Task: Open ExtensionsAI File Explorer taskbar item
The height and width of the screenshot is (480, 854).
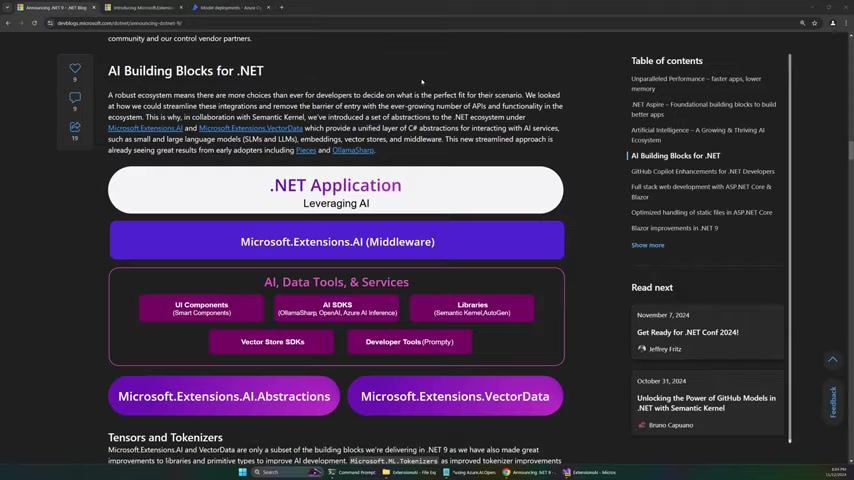Action: pyautogui.click(x=410, y=472)
